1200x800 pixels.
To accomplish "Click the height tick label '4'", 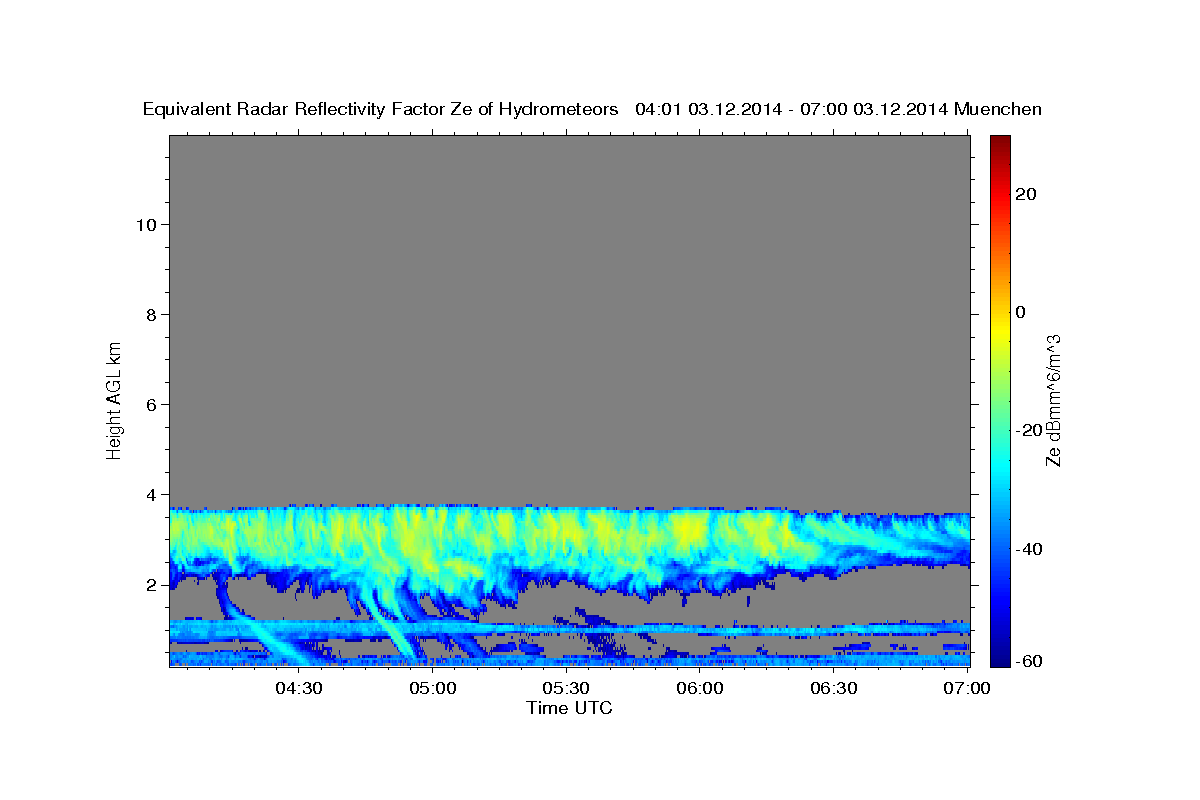I will pos(152,494).
